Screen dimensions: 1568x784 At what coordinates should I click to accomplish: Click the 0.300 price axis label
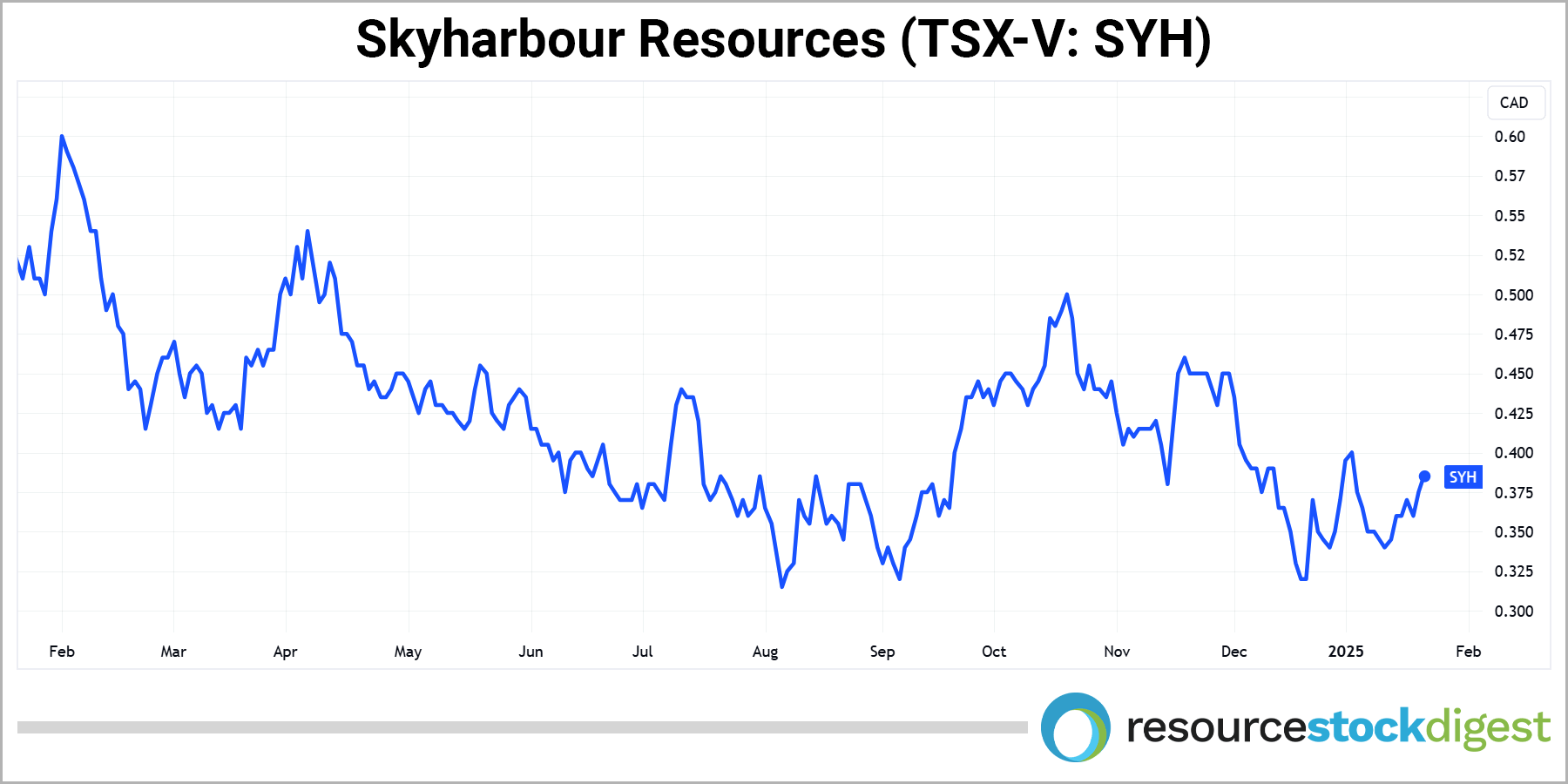pyautogui.click(x=1513, y=612)
